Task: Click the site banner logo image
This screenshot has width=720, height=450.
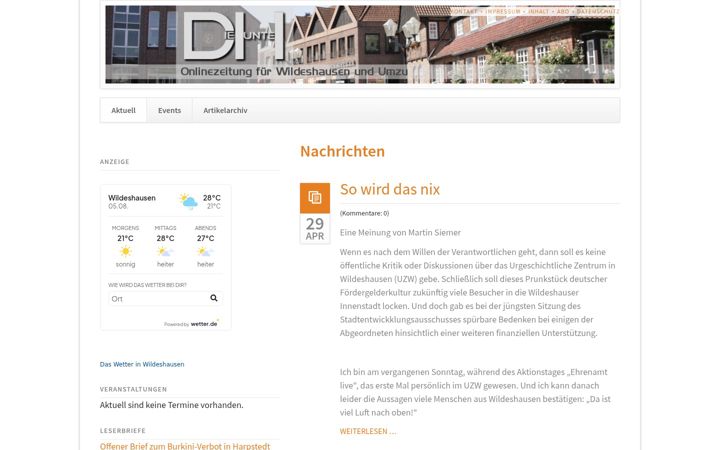Action: [x=360, y=45]
